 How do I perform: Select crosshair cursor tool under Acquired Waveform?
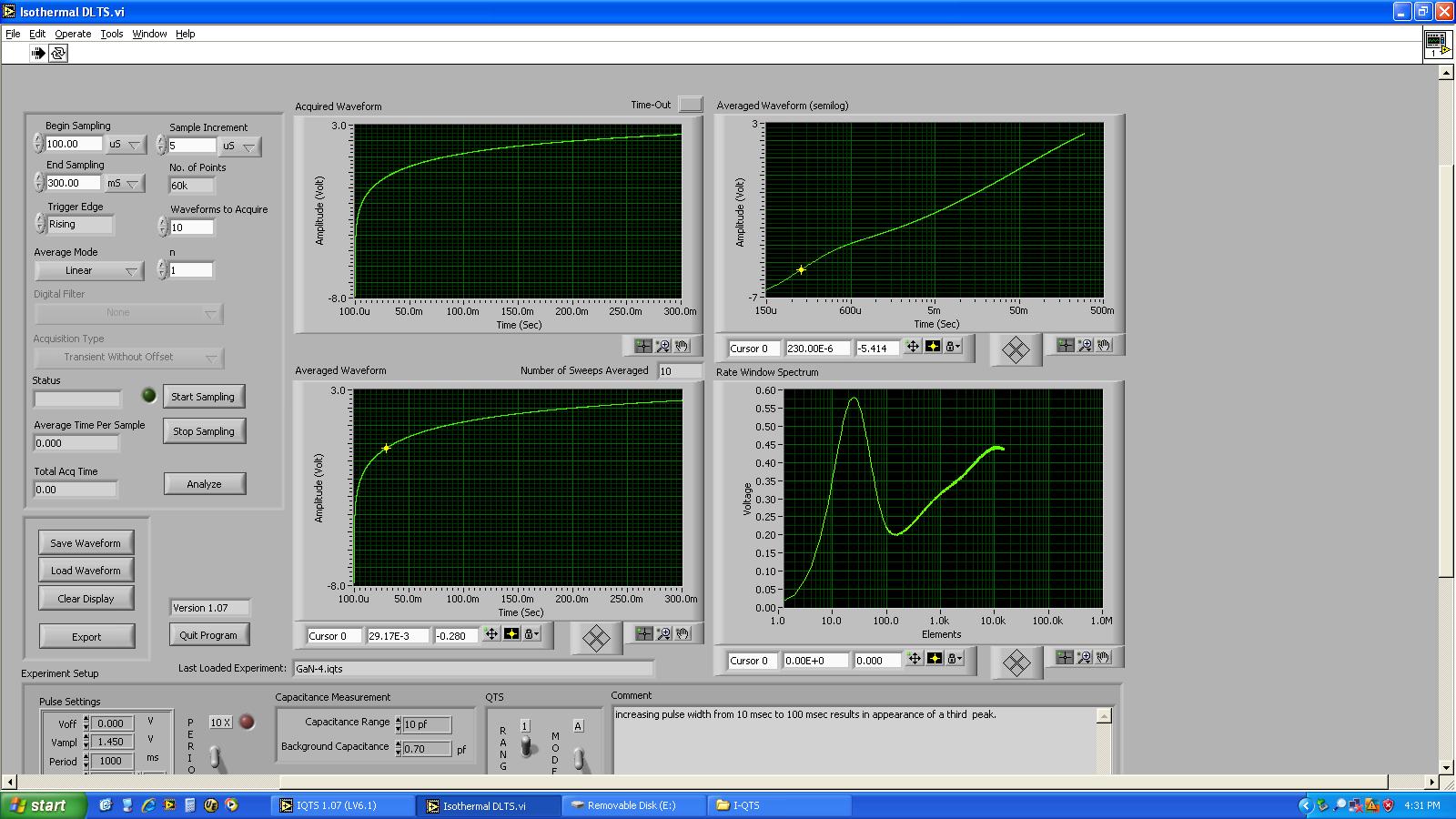643,346
